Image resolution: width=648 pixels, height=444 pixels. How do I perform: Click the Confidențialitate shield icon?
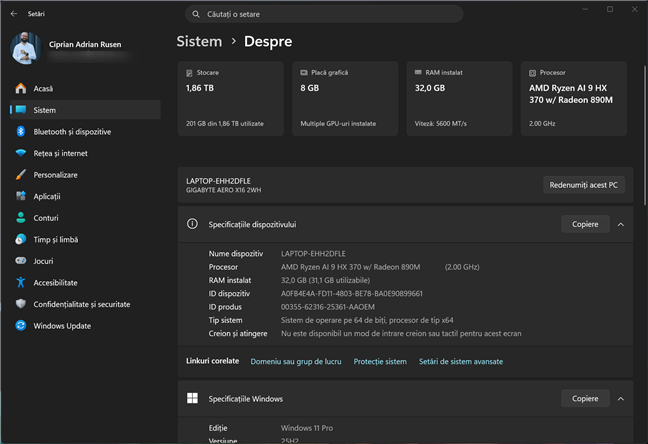click(x=21, y=304)
